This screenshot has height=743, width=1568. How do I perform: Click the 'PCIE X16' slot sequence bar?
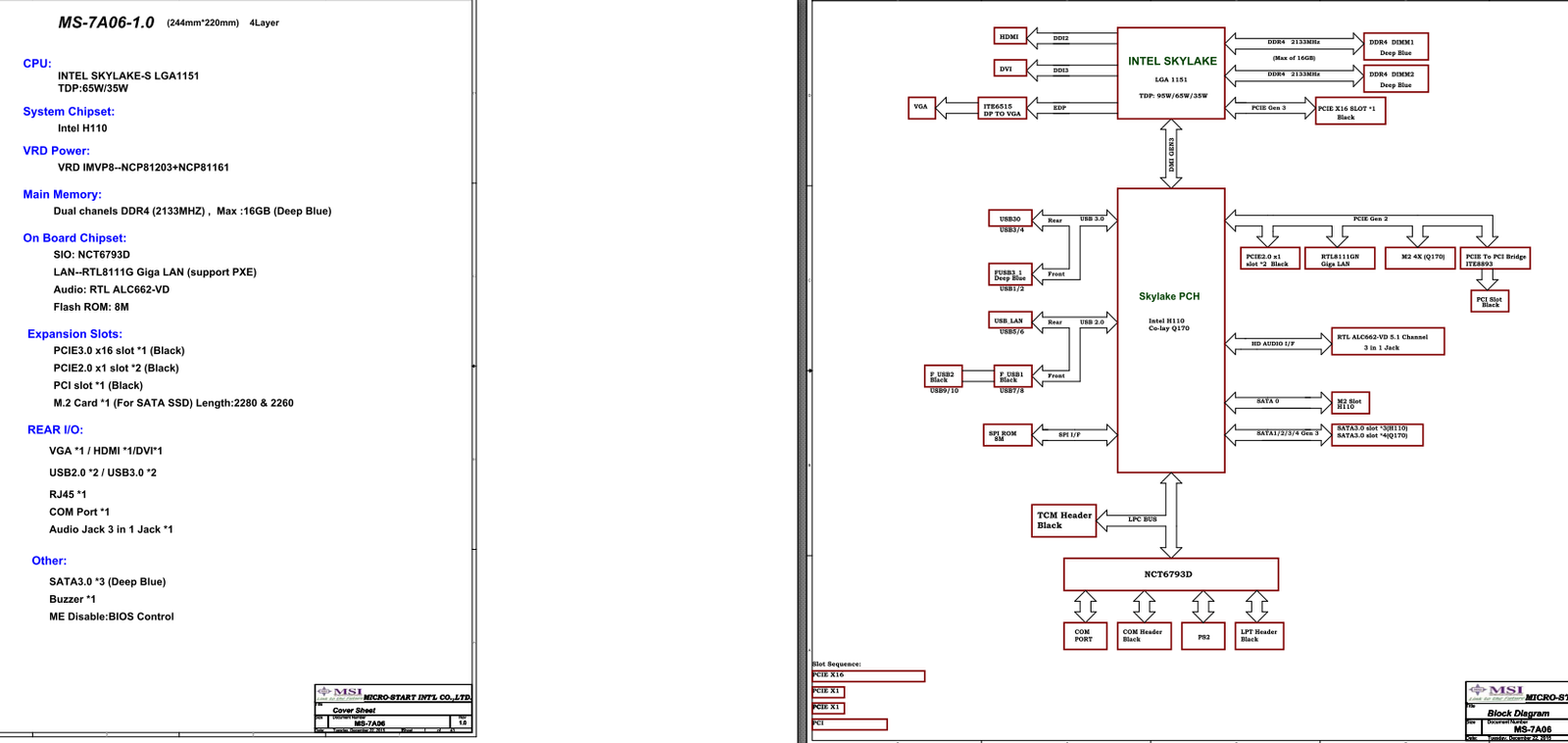[868, 675]
